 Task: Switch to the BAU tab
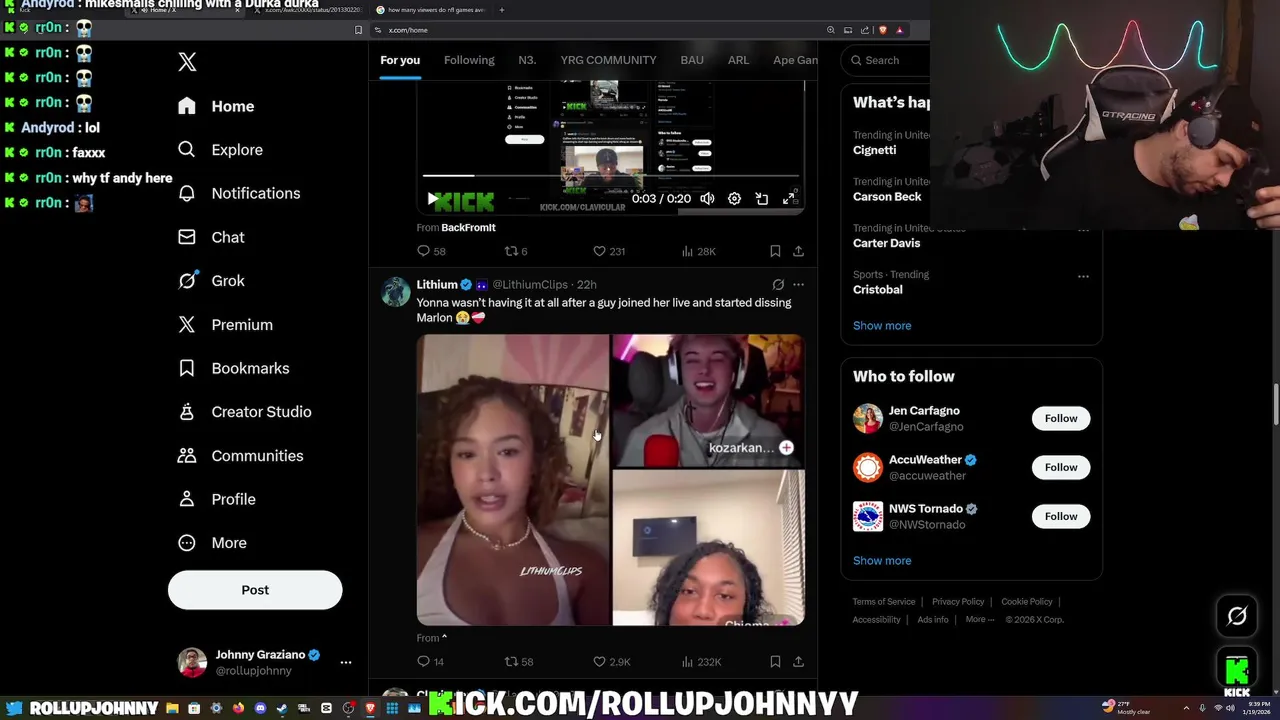(692, 60)
